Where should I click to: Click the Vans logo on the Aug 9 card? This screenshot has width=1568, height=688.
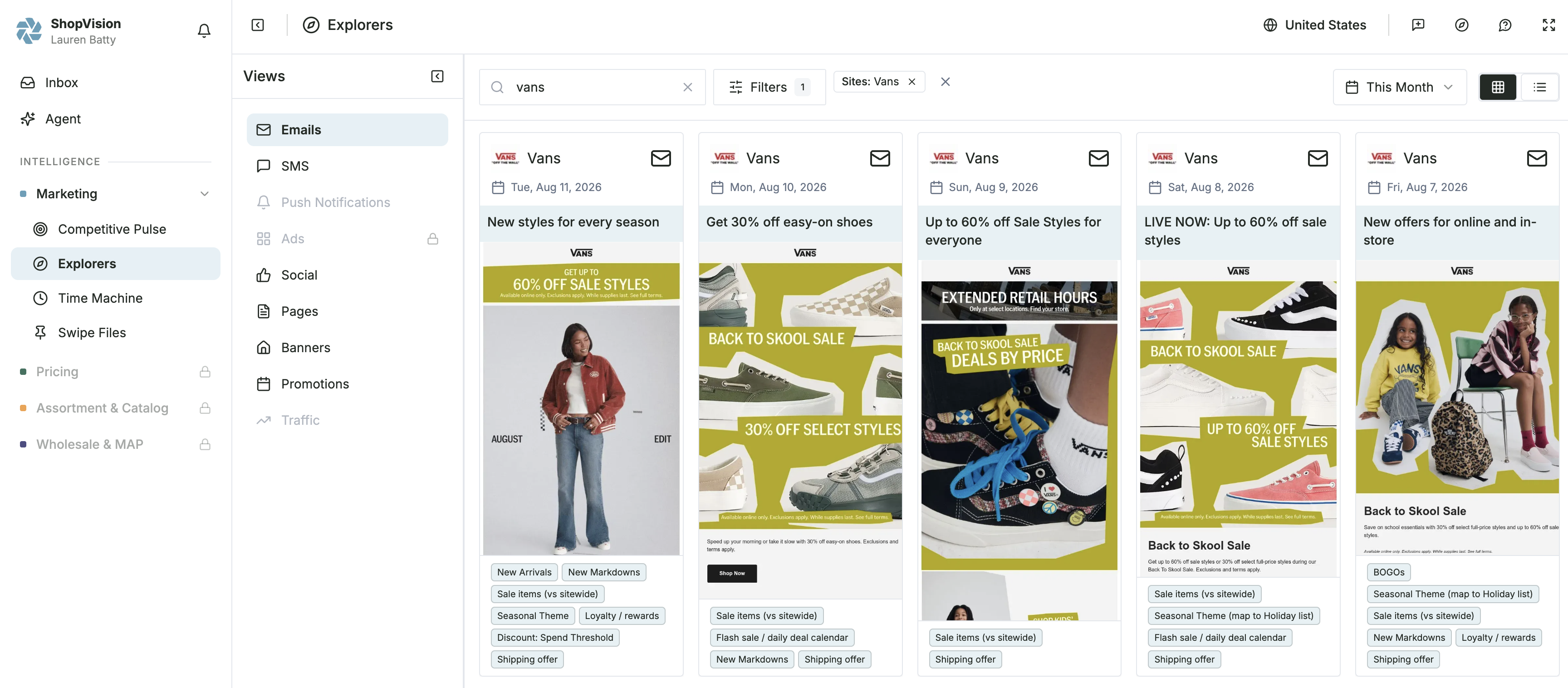tap(944, 158)
